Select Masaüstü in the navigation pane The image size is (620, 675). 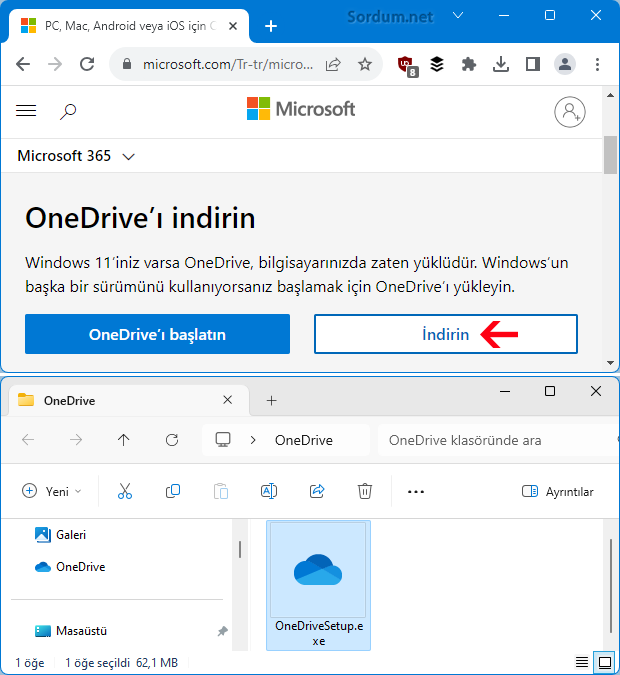point(71,631)
